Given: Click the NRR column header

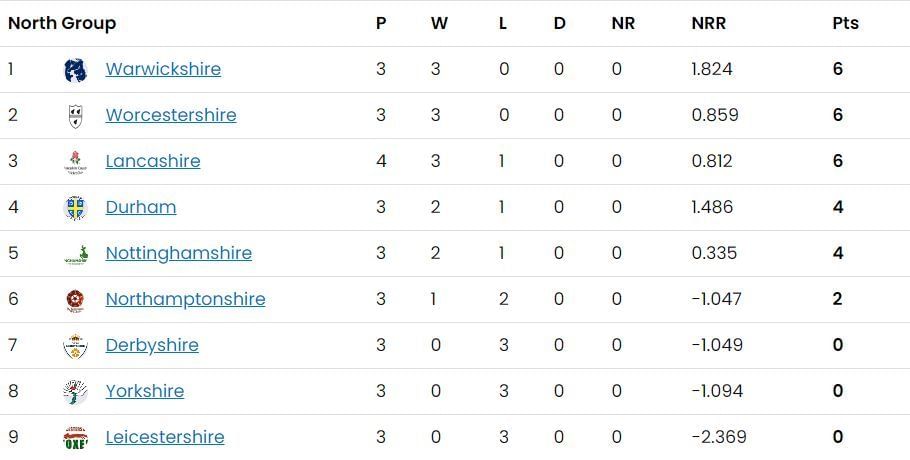Looking at the screenshot, I should pyautogui.click(x=708, y=23).
